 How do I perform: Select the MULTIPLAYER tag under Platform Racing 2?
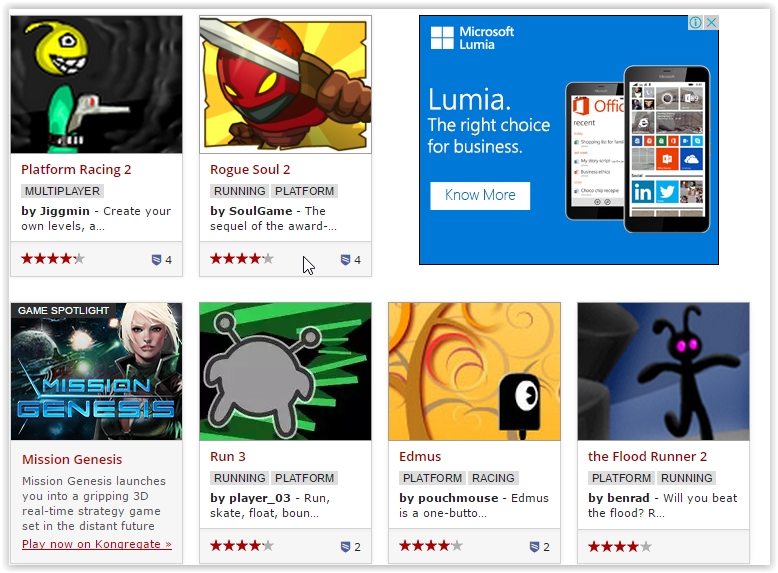tap(63, 191)
